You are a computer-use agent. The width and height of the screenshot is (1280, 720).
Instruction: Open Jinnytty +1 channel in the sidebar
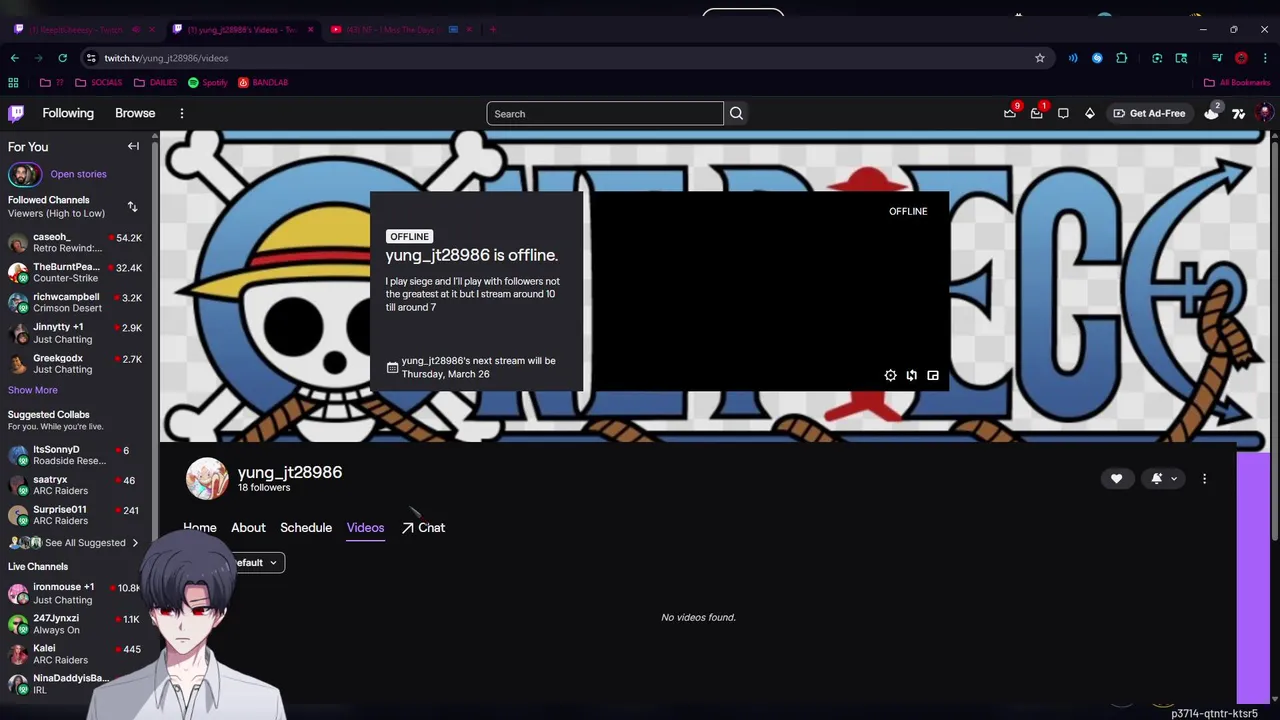(x=76, y=333)
